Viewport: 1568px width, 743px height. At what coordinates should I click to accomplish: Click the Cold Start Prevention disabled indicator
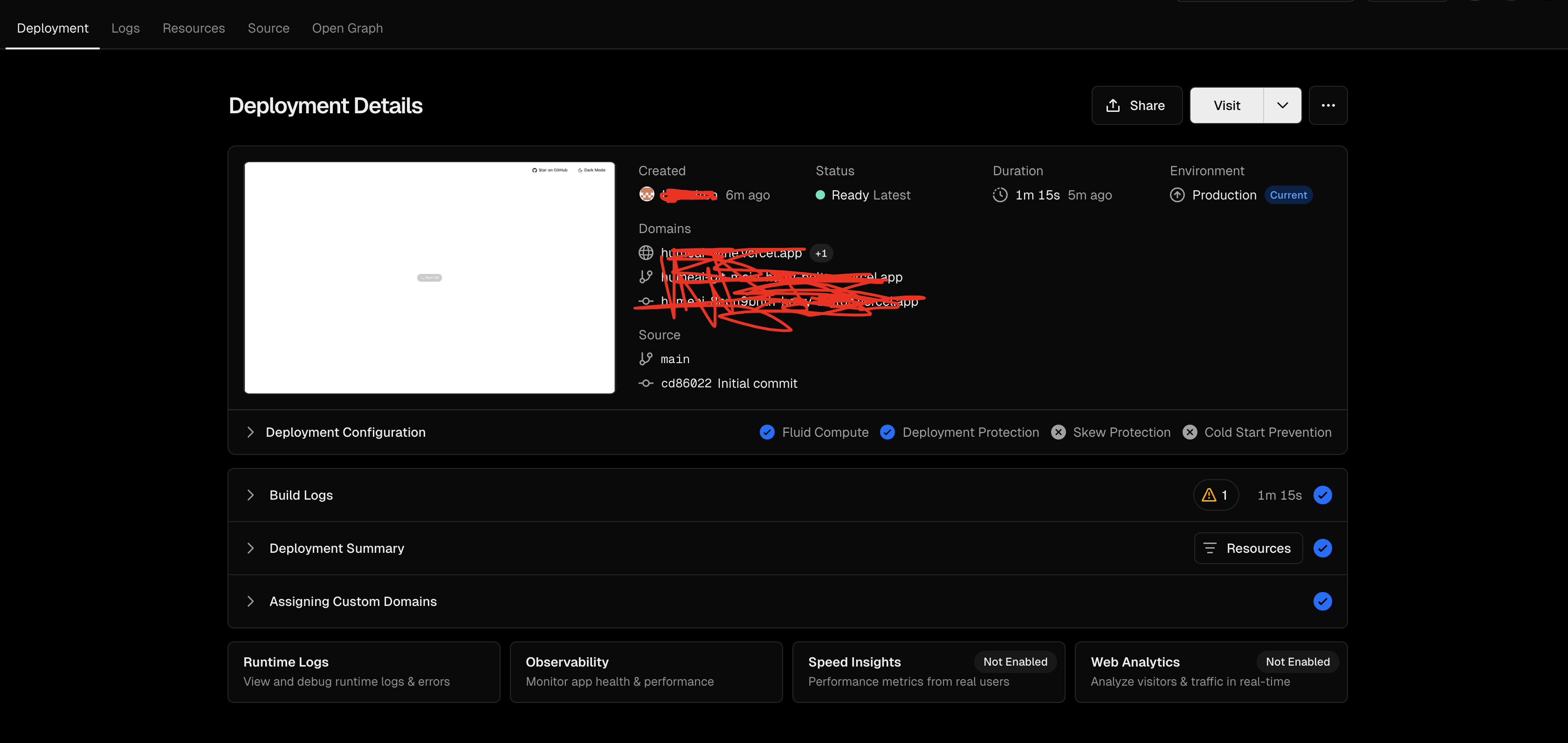(1190, 432)
